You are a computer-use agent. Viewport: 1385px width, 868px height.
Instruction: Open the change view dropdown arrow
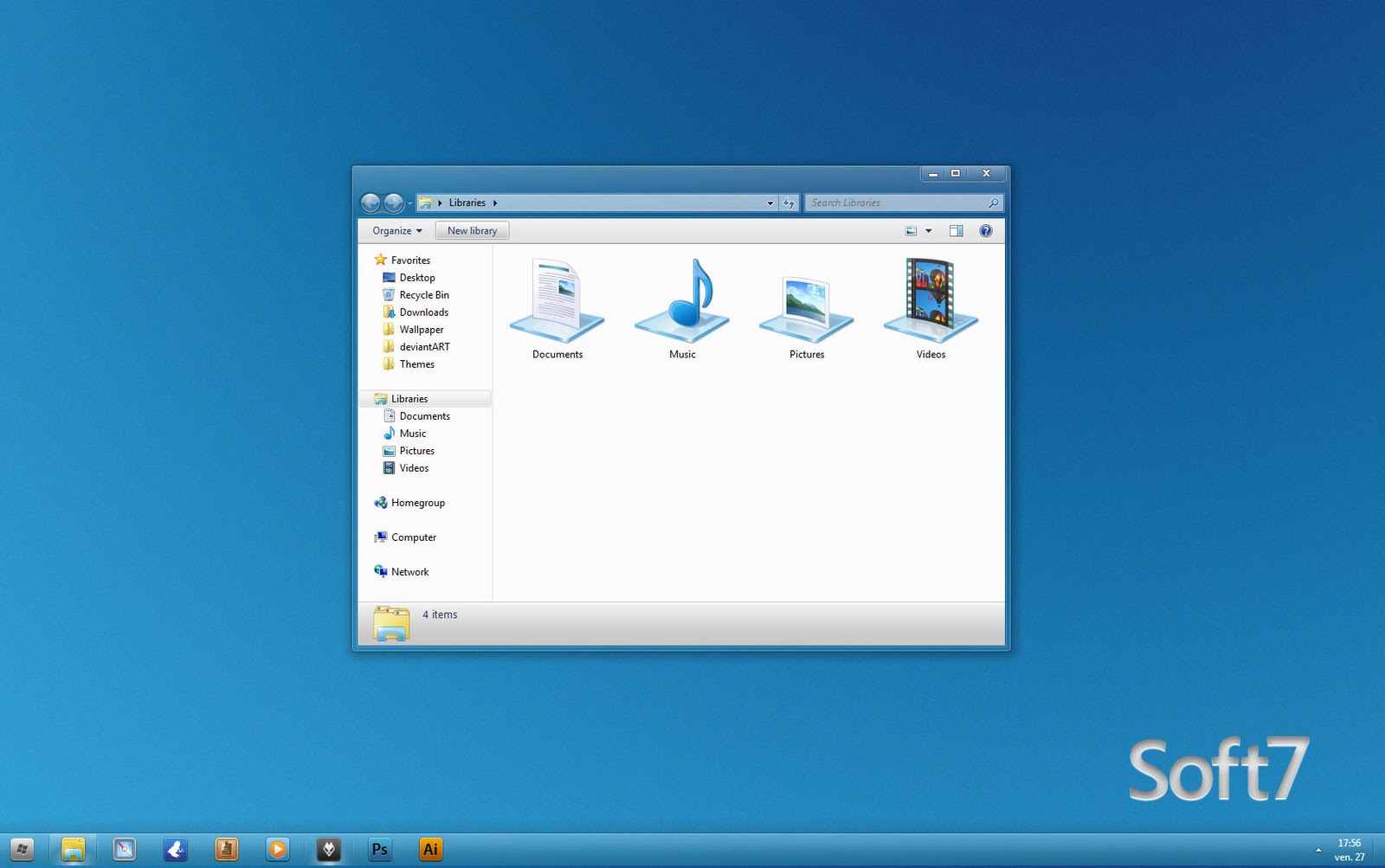pos(927,230)
